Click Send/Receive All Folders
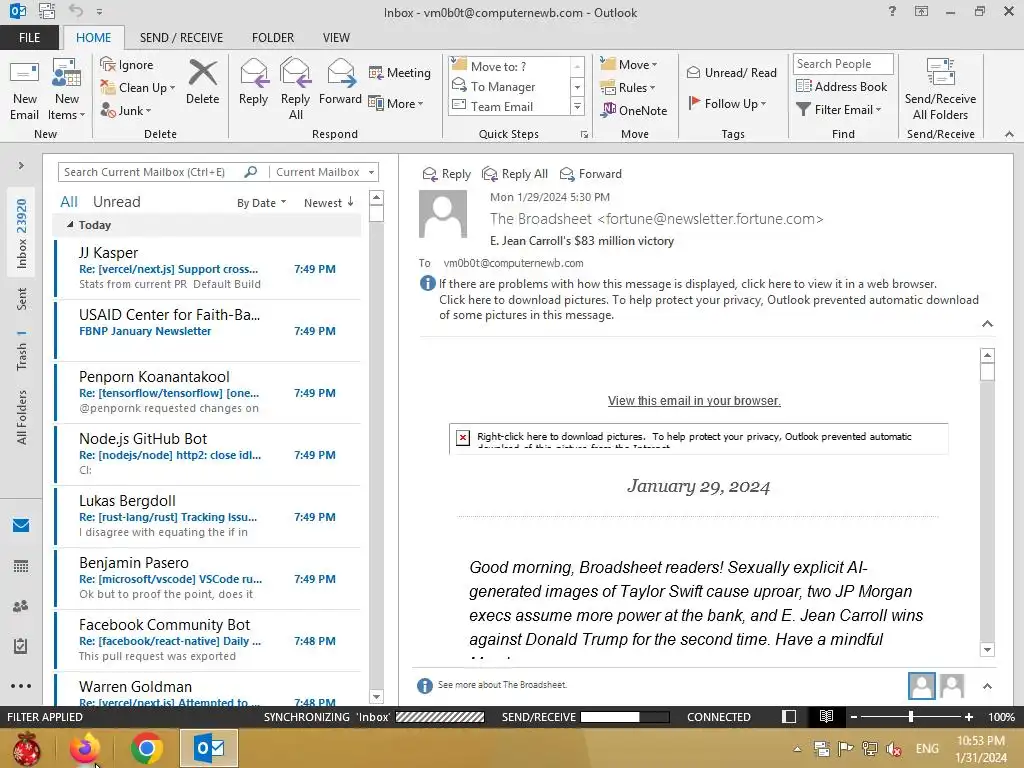 click(x=940, y=90)
